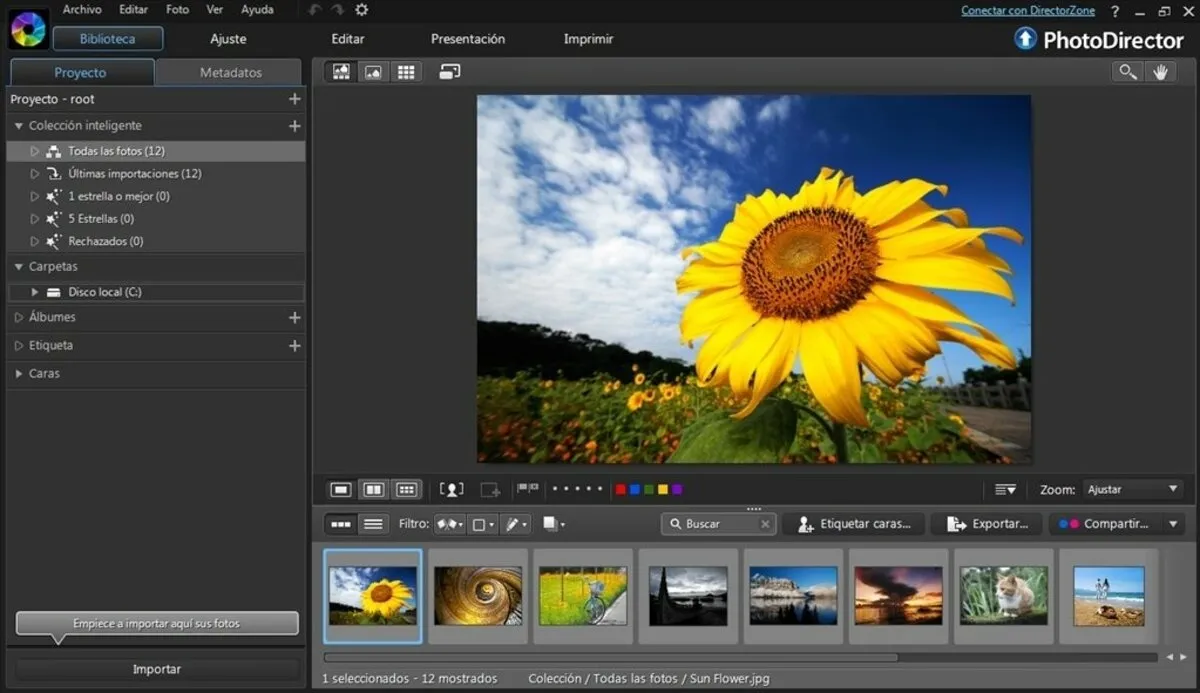The width and height of the screenshot is (1200, 693).
Task: Select the hand pan tool
Action: 1161,71
